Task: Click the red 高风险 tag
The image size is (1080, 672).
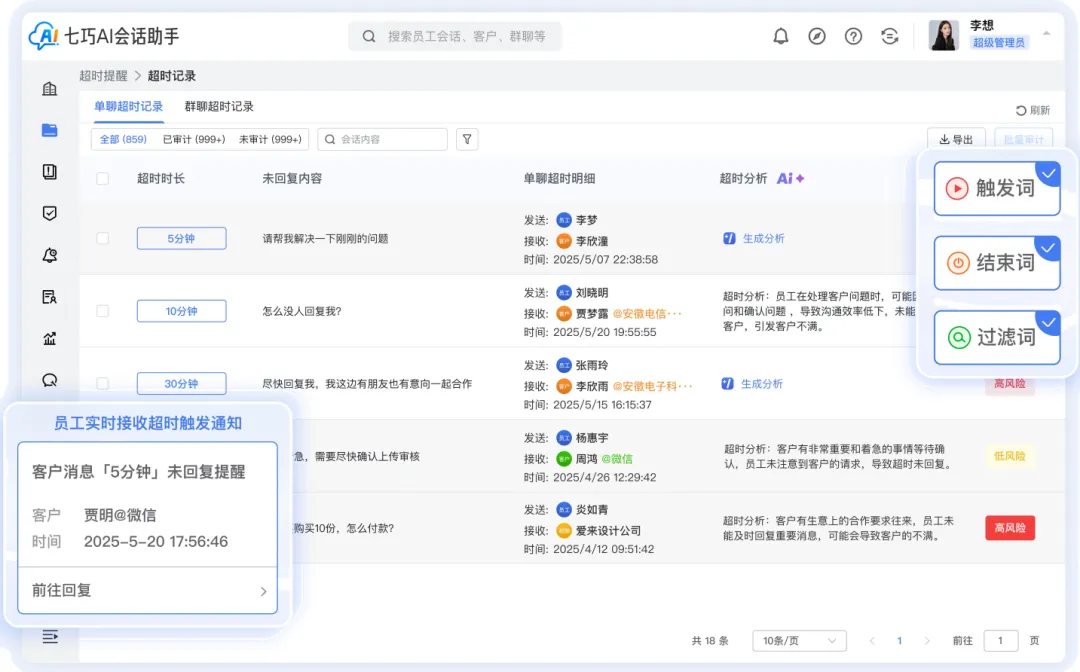Action: [1009, 527]
